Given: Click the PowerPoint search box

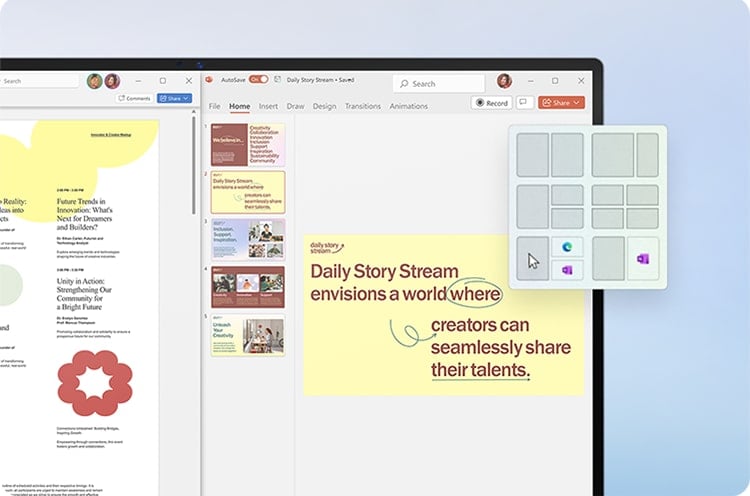Looking at the screenshot, I should coord(438,84).
